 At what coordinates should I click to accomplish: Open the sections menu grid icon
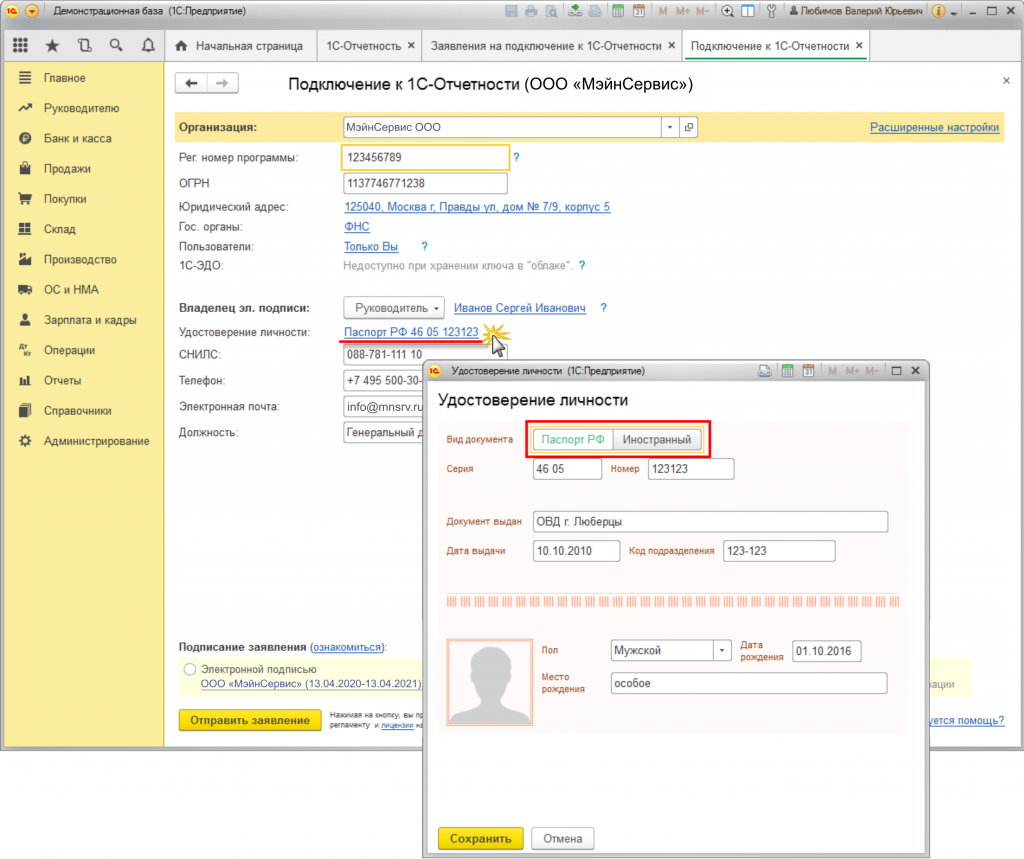(x=20, y=46)
